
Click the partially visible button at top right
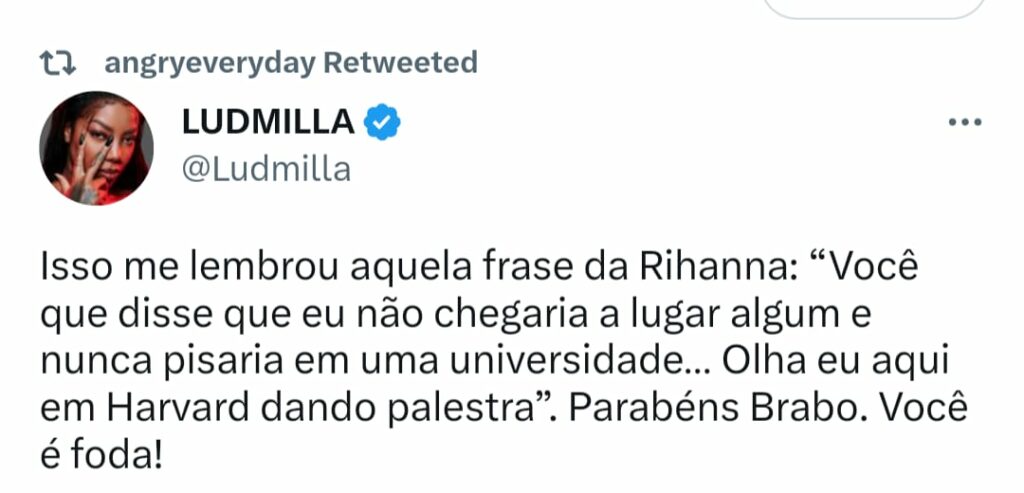[x=873, y=6]
